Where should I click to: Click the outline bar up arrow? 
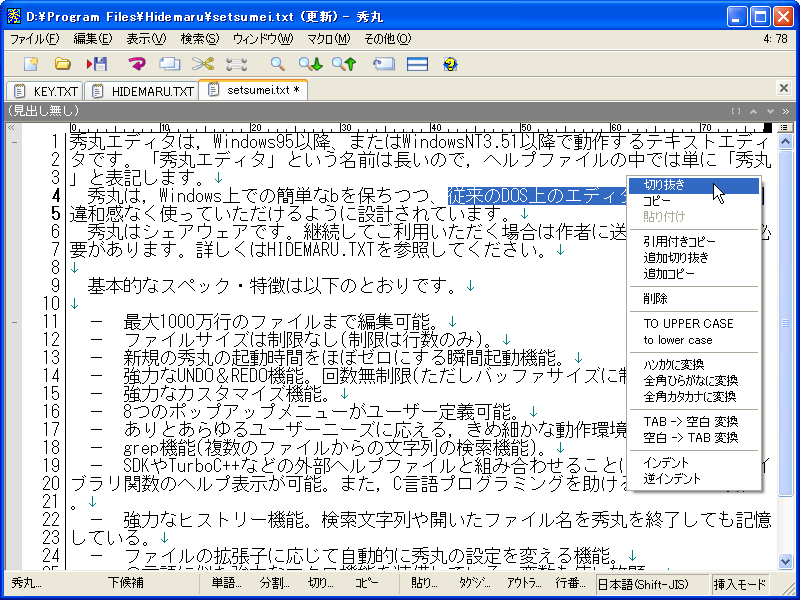point(754,111)
